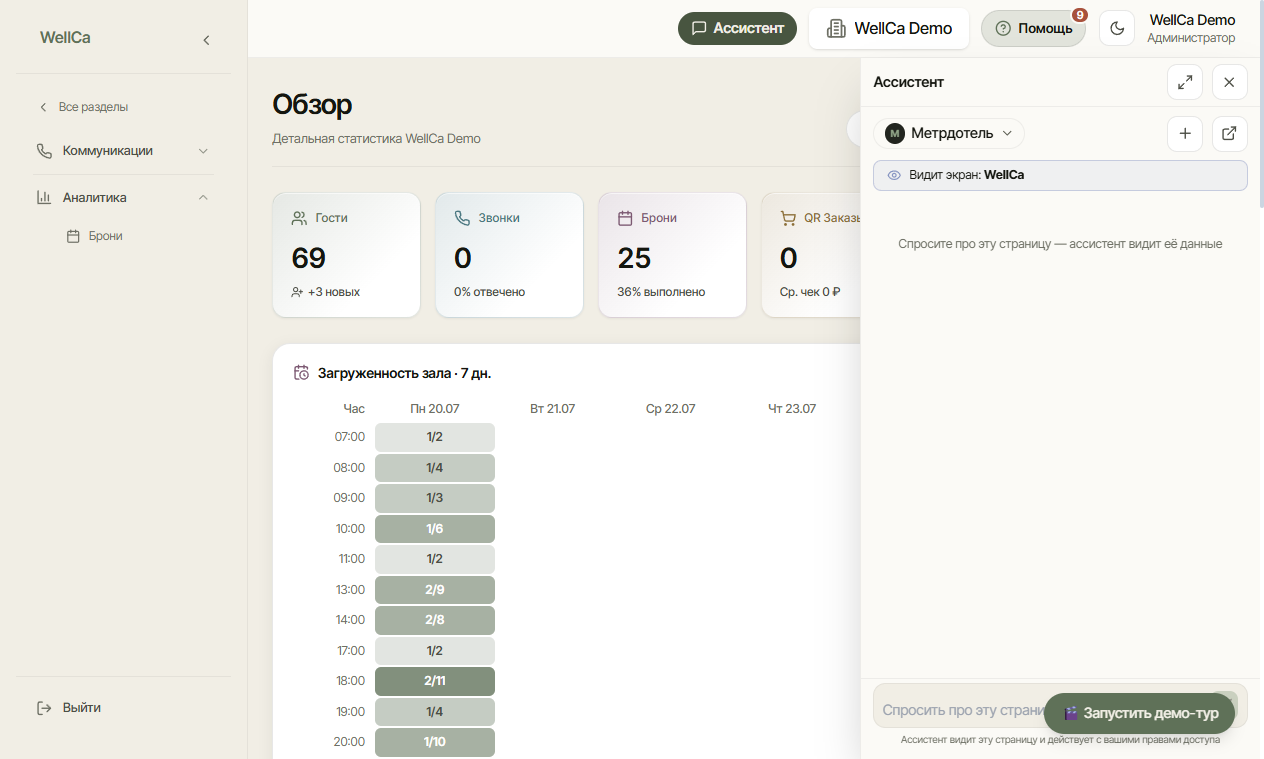Image resolution: width=1264 pixels, height=759 pixels.
Task: Click the Чт 23.07 column header
Action: 792,409
